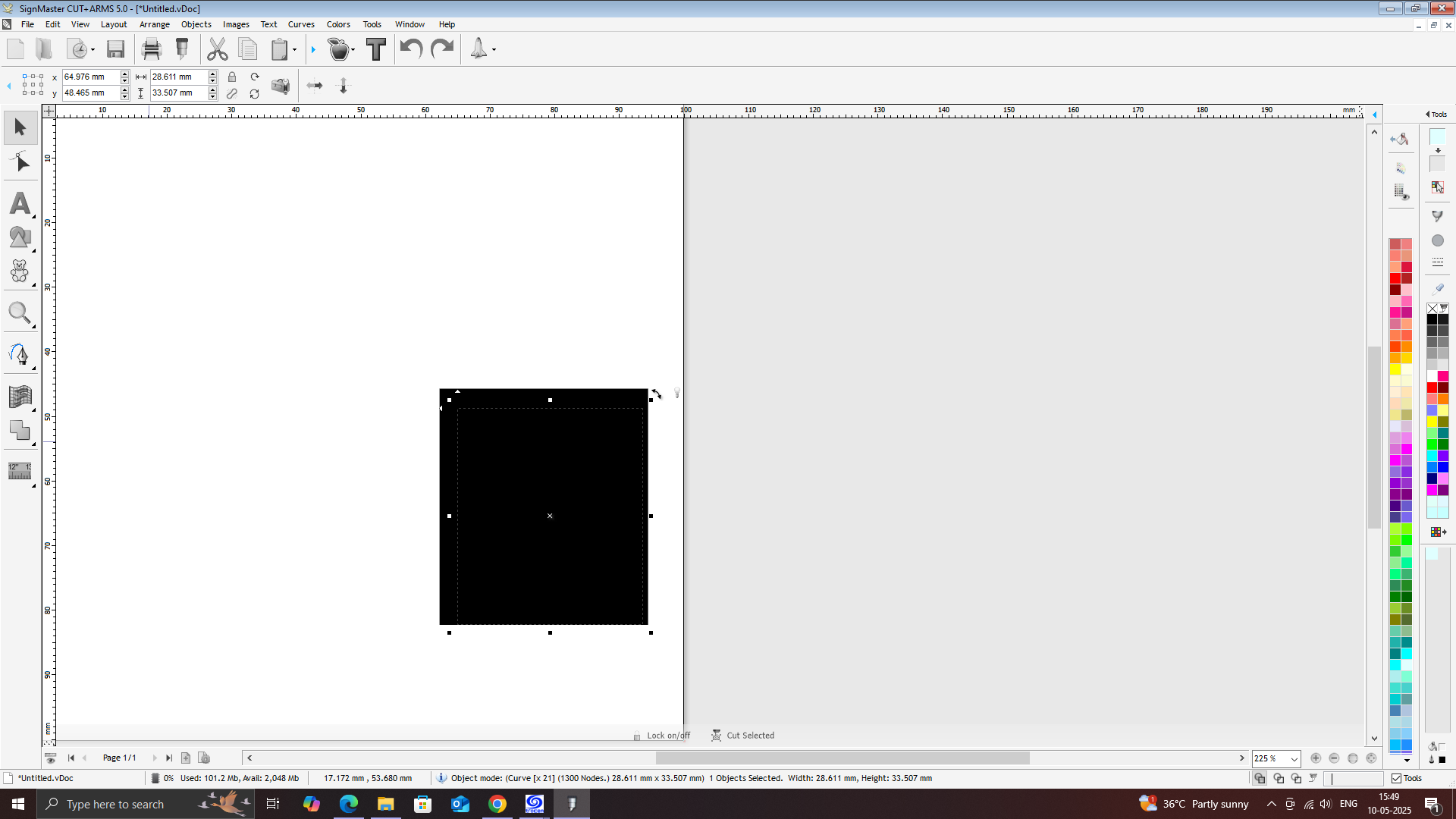Open the File menu
Screen dimensions: 1456x819
click(x=27, y=24)
